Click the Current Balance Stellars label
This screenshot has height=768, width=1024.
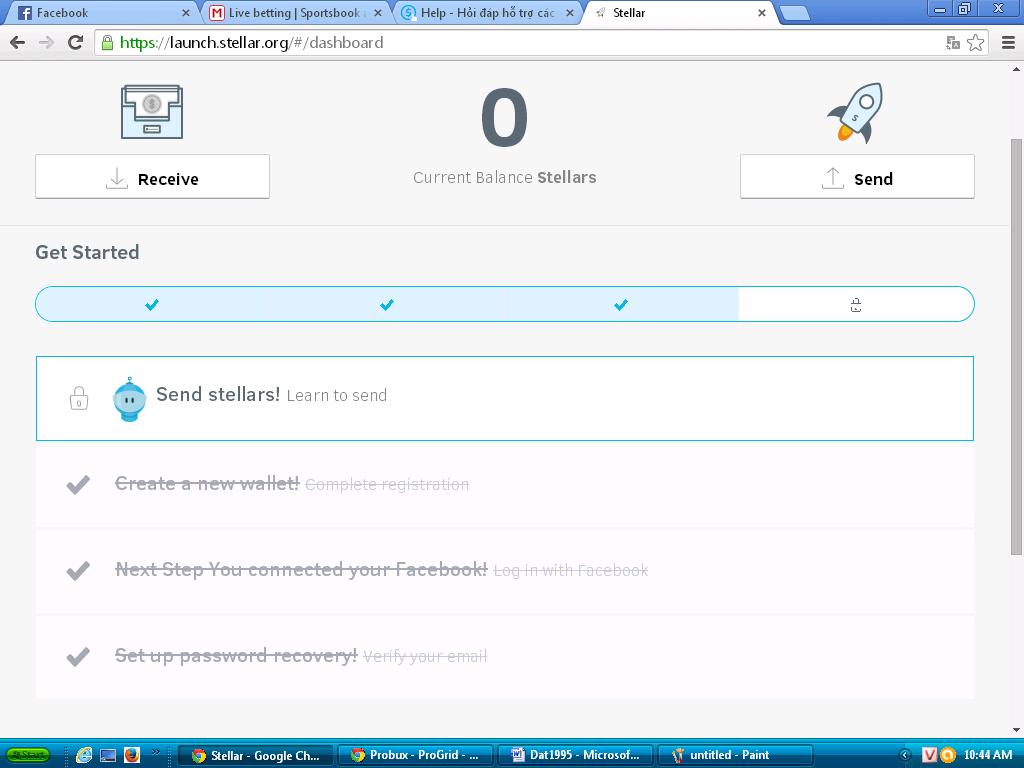pos(505,178)
